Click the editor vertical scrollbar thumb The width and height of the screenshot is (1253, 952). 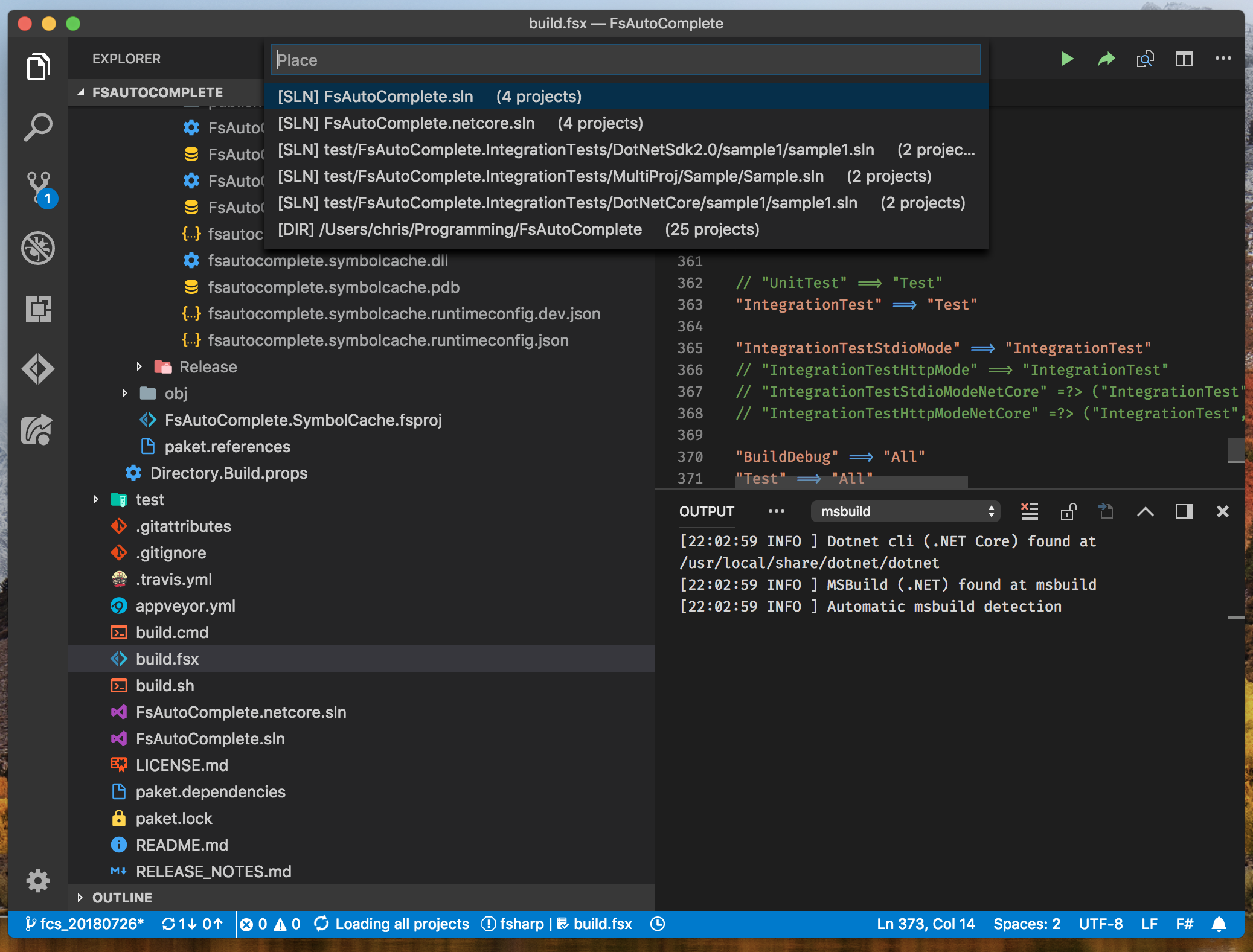coord(1235,450)
